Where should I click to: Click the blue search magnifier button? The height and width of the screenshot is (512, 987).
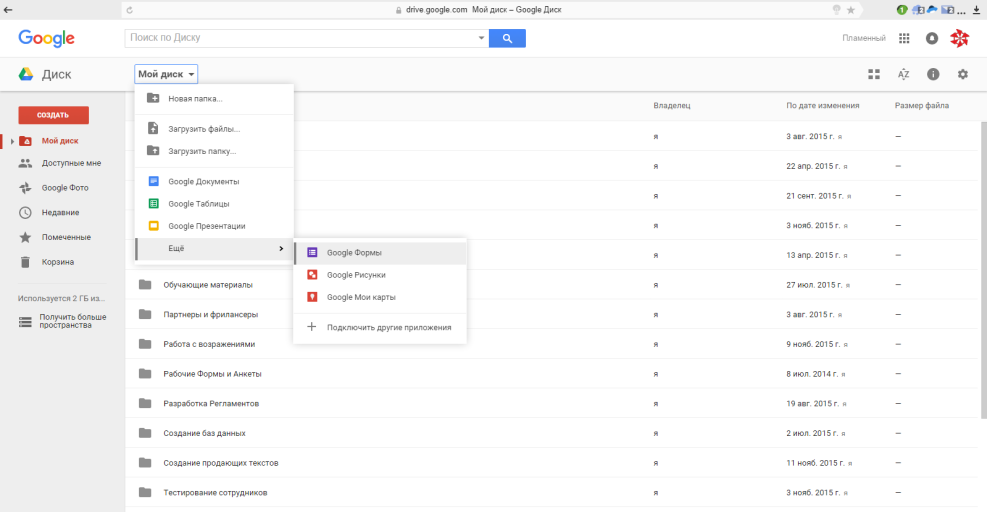pos(507,38)
